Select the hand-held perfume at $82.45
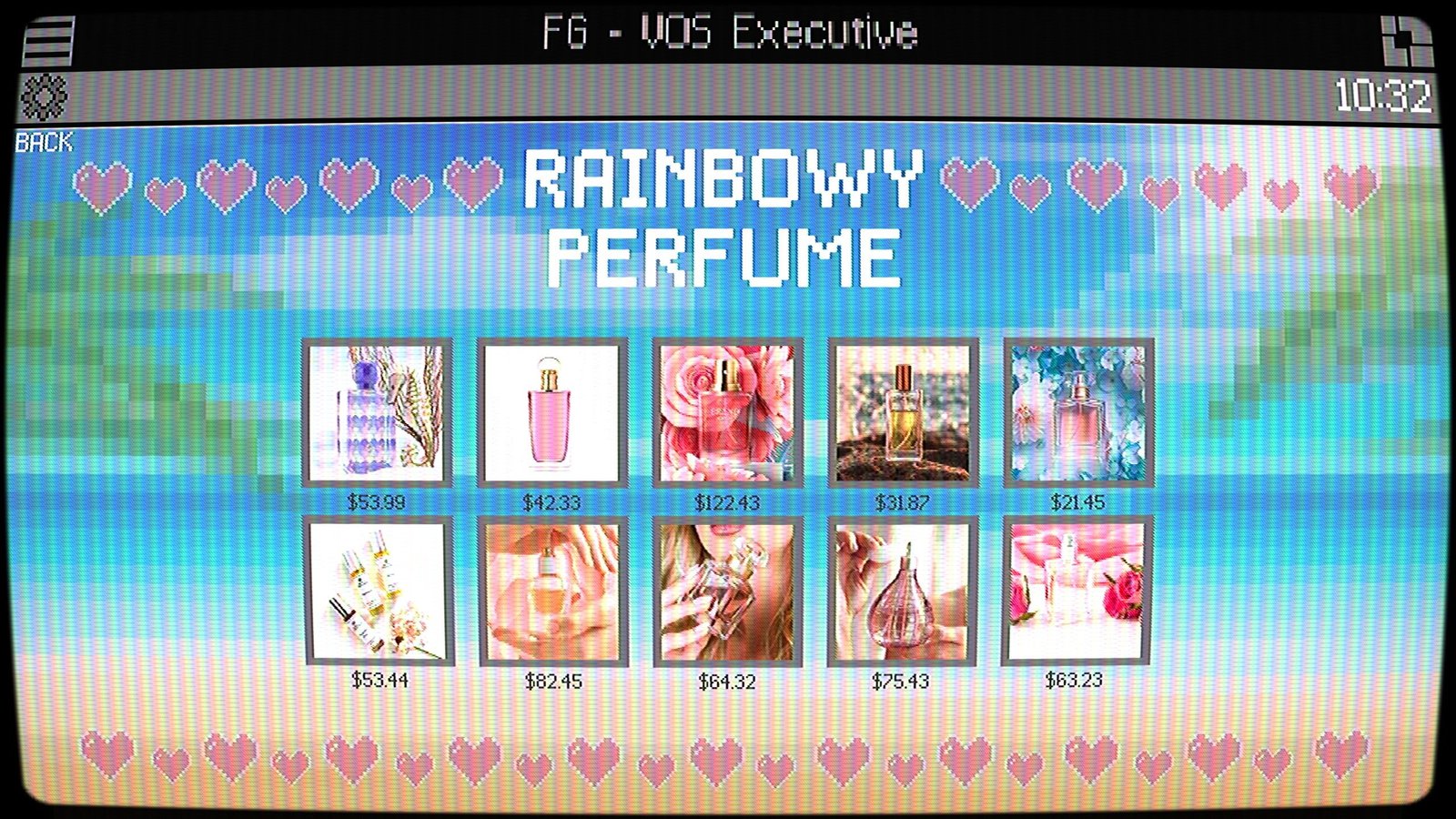The image size is (1456, 819). click(553, 591)
